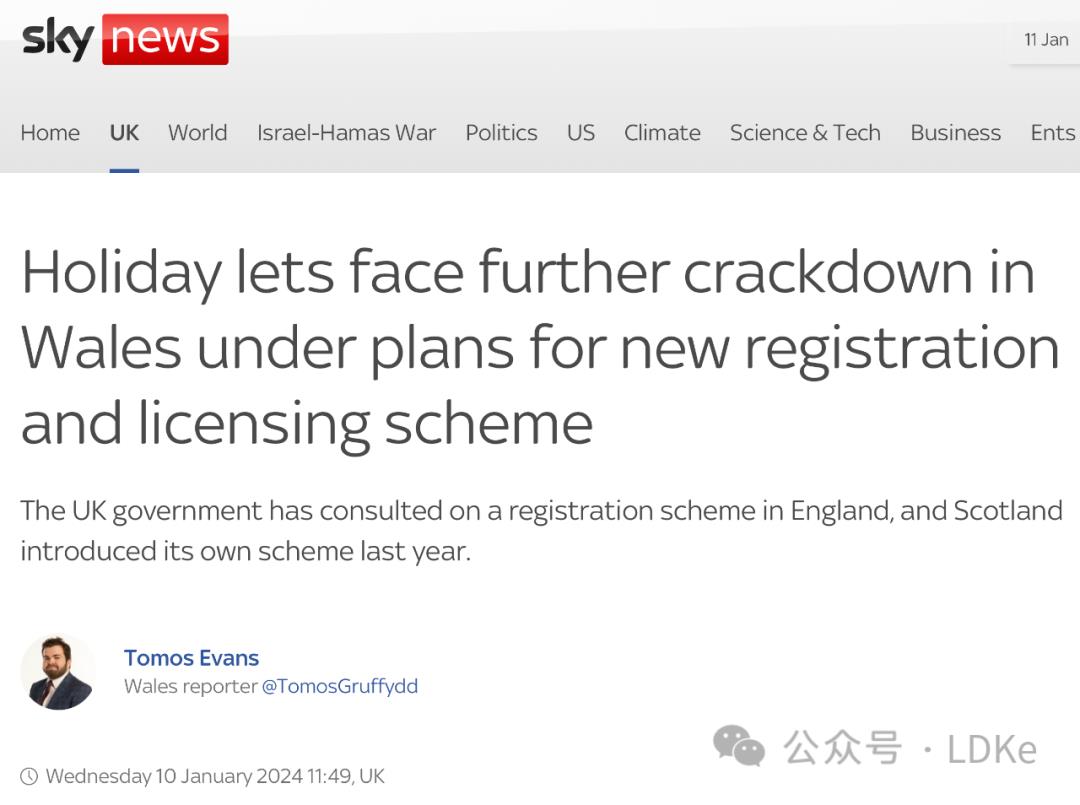This screenshot has width=1080, height=805.
Task: Select the UK navigation tab
Action: coord(124,133)
